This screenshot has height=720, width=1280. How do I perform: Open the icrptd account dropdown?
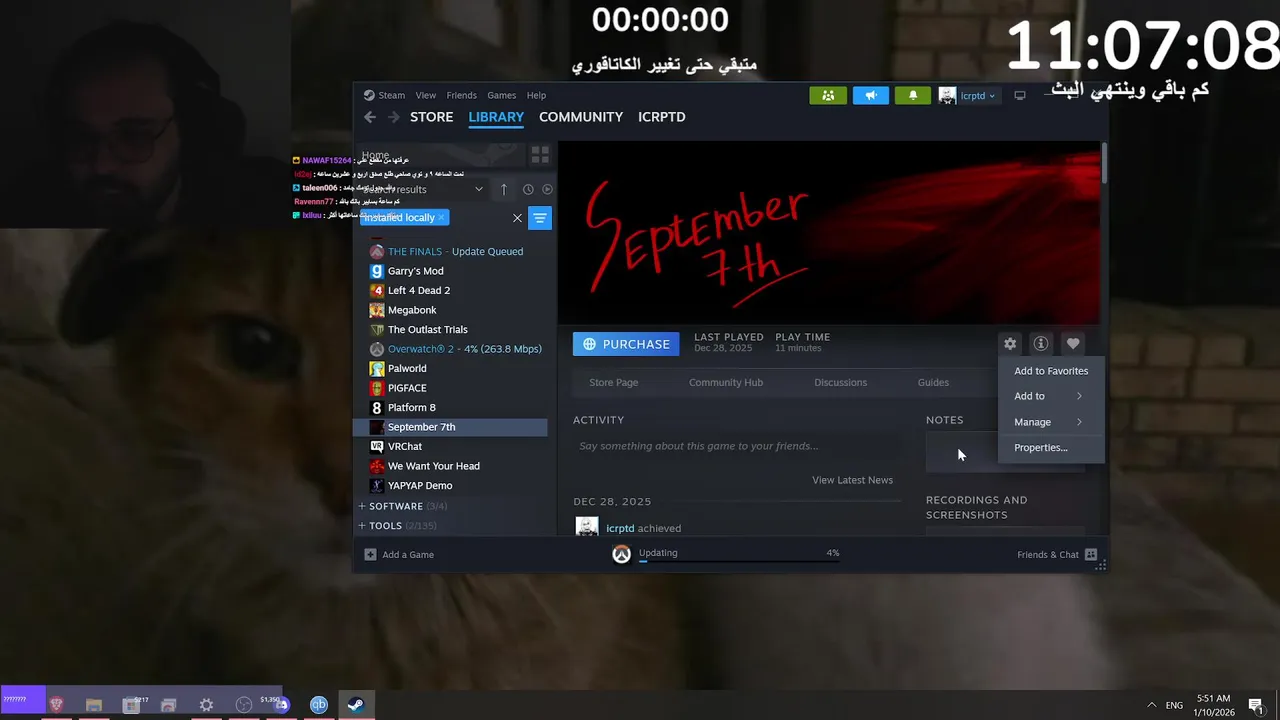(x=977, y=95)
